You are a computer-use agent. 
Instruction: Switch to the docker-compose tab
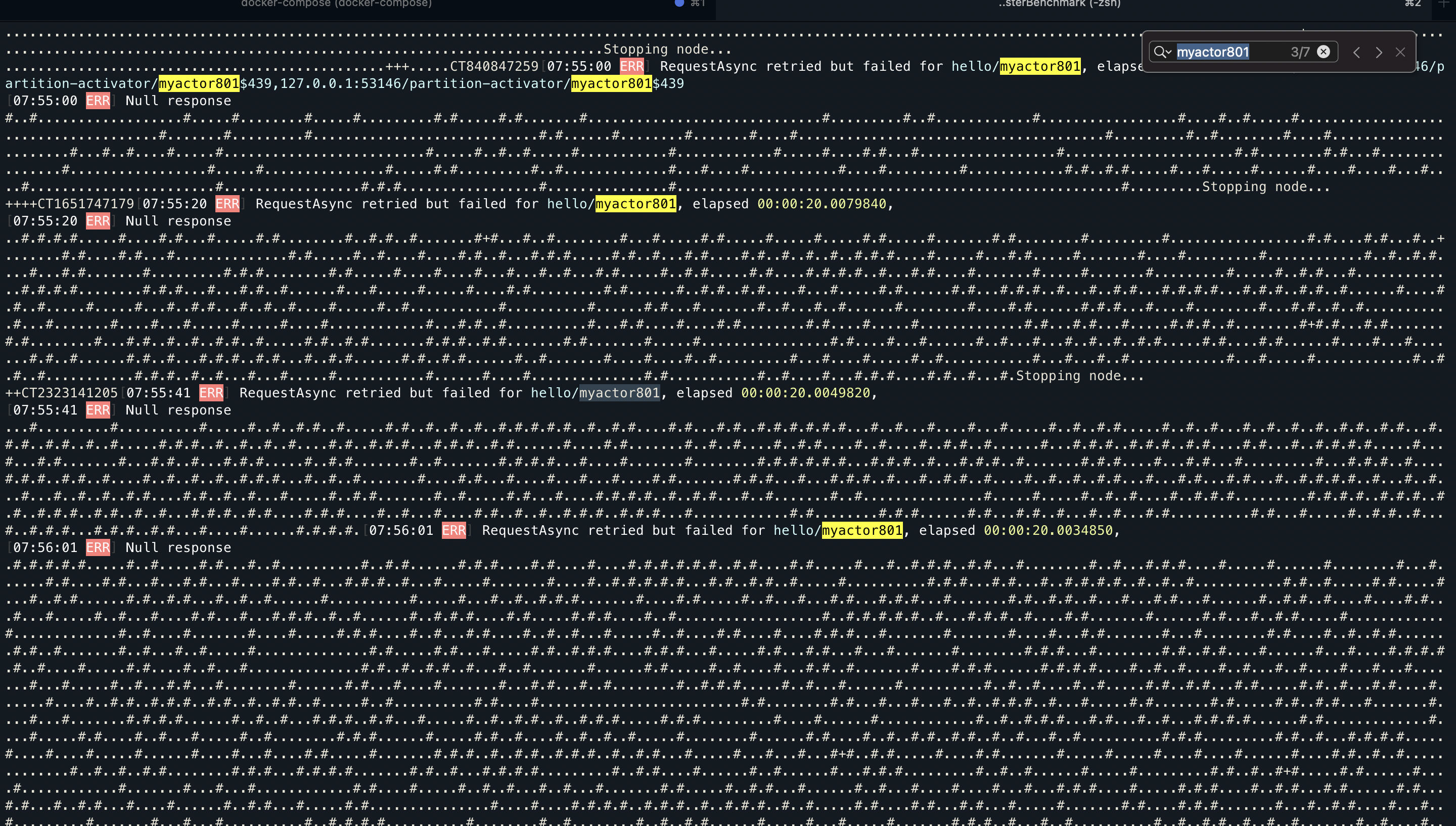click(x=336, y=4)
